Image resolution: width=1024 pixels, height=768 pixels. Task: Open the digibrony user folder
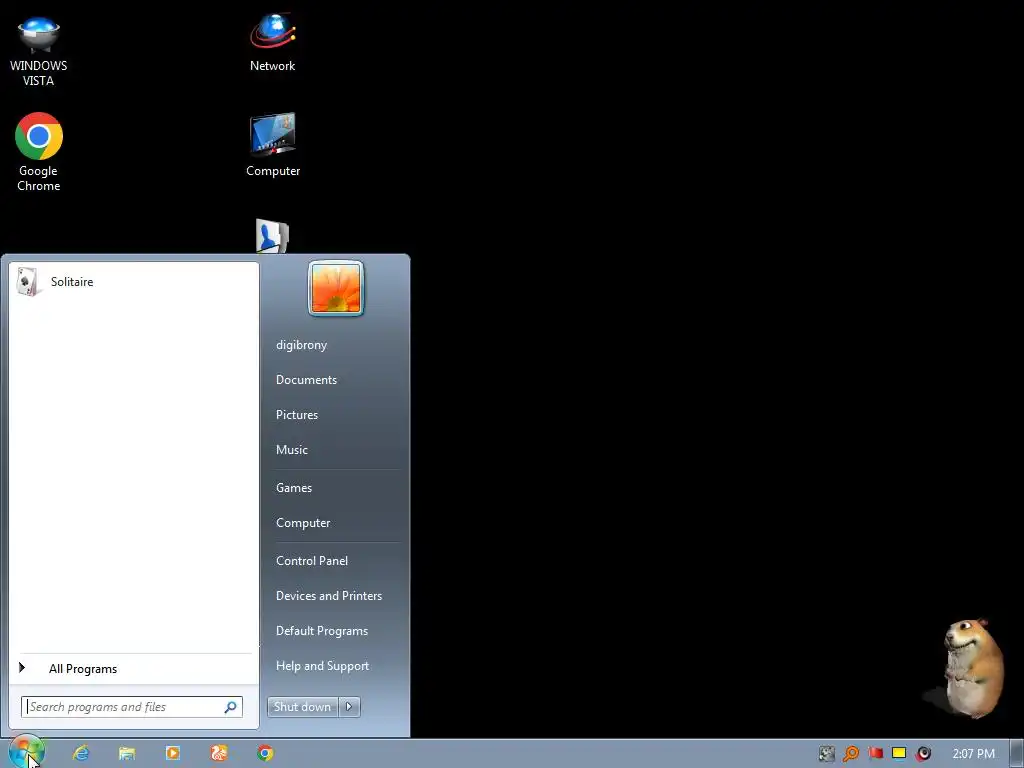[x=301, y=345]
